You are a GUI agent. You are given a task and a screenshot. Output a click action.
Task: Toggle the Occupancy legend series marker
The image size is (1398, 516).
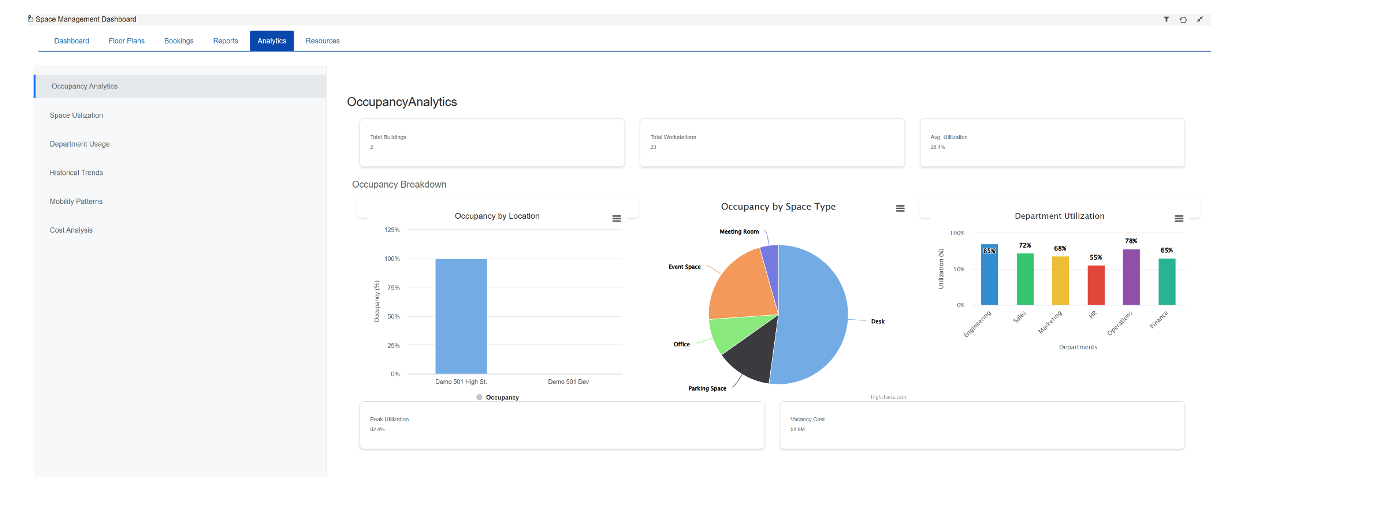coord(480,397)
